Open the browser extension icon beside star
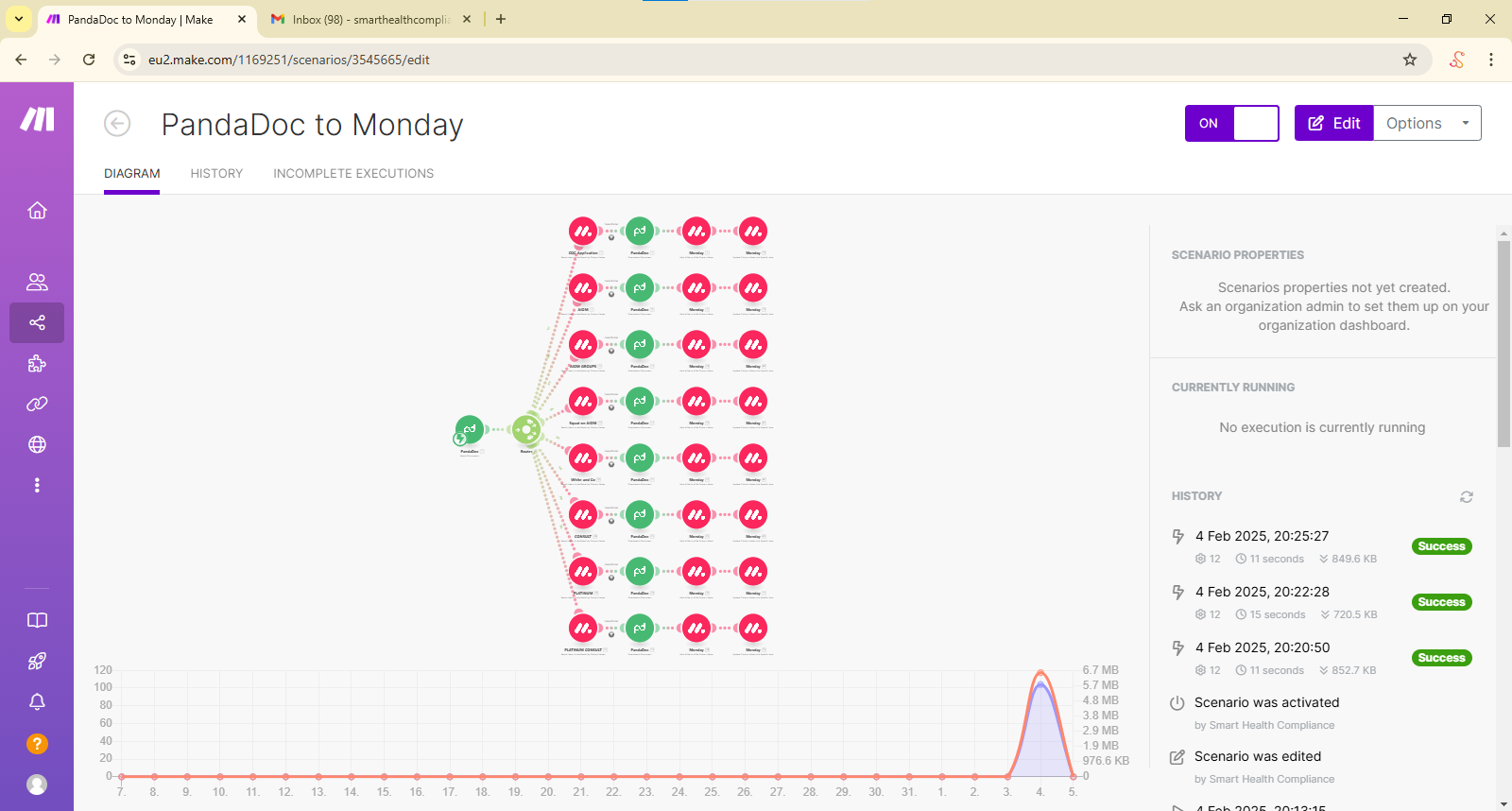This screenshot has height=811, width=1512. coord(1456,60)
